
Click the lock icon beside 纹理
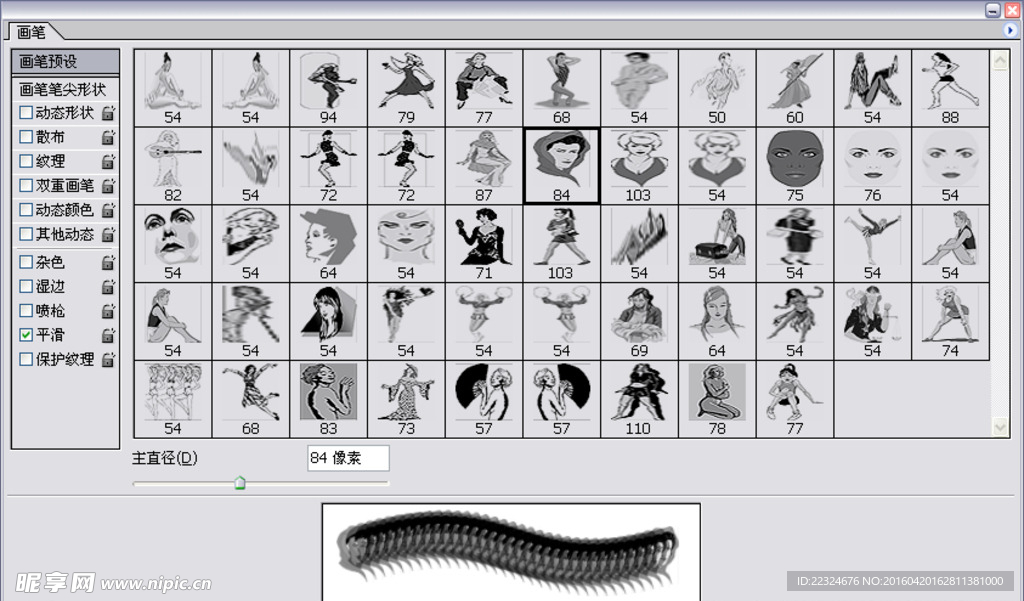coord(108,161)
